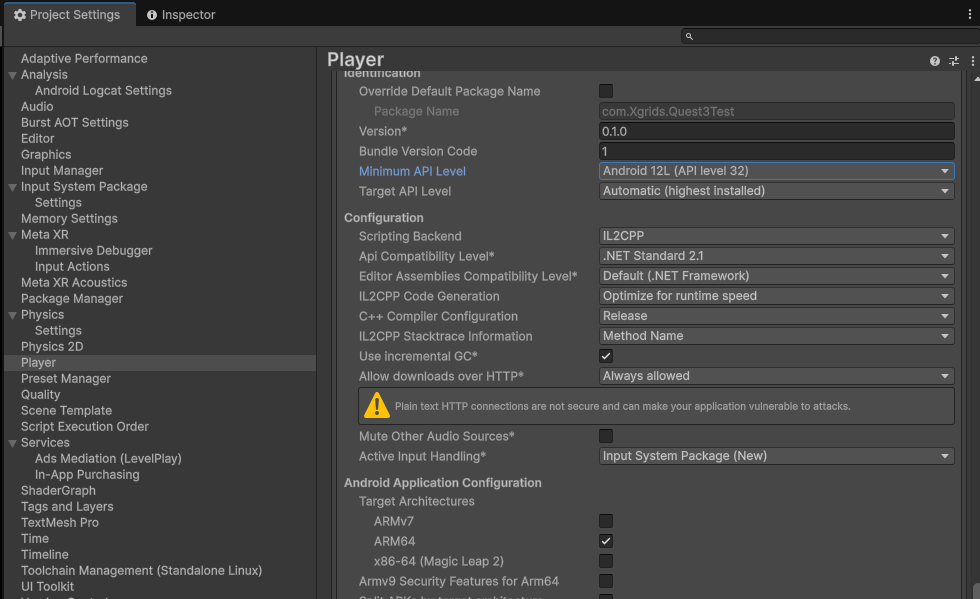Image resolution: width=980 pixels, height=599 pixels.
Task: Open Memory Settings
Action: (69, 218)
